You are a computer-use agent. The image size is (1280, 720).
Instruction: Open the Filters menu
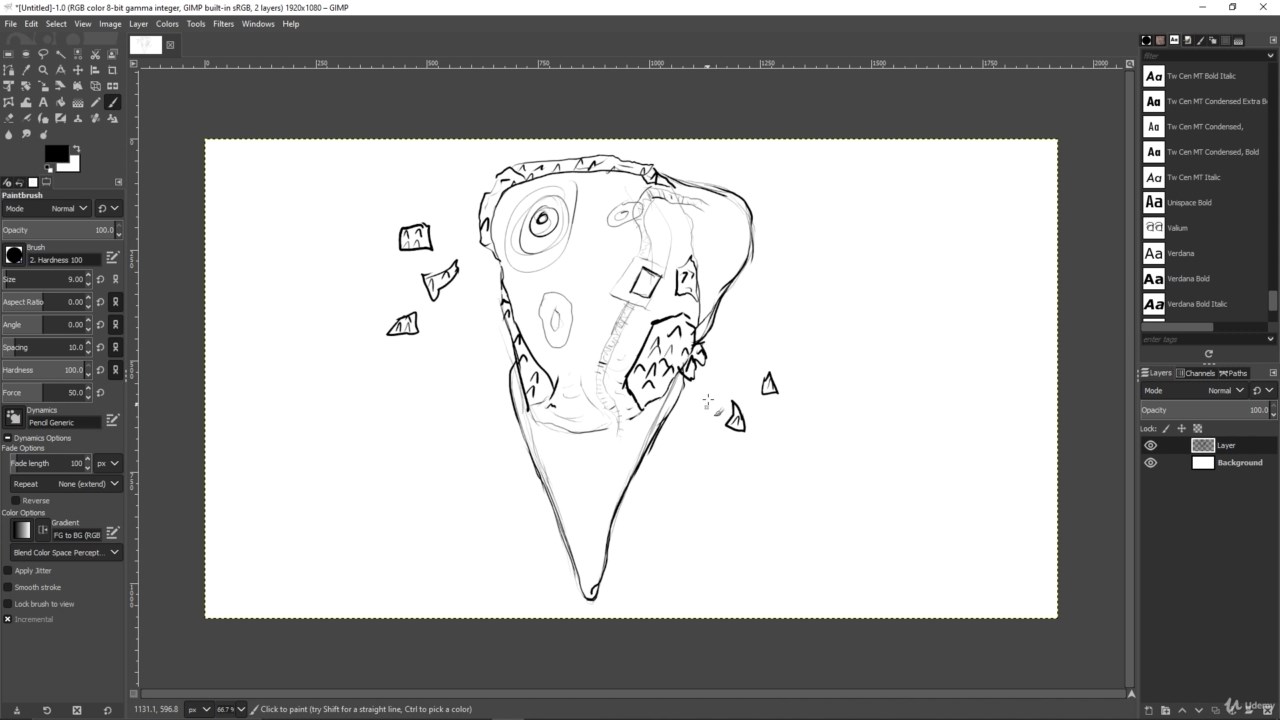tap(223, 24)
